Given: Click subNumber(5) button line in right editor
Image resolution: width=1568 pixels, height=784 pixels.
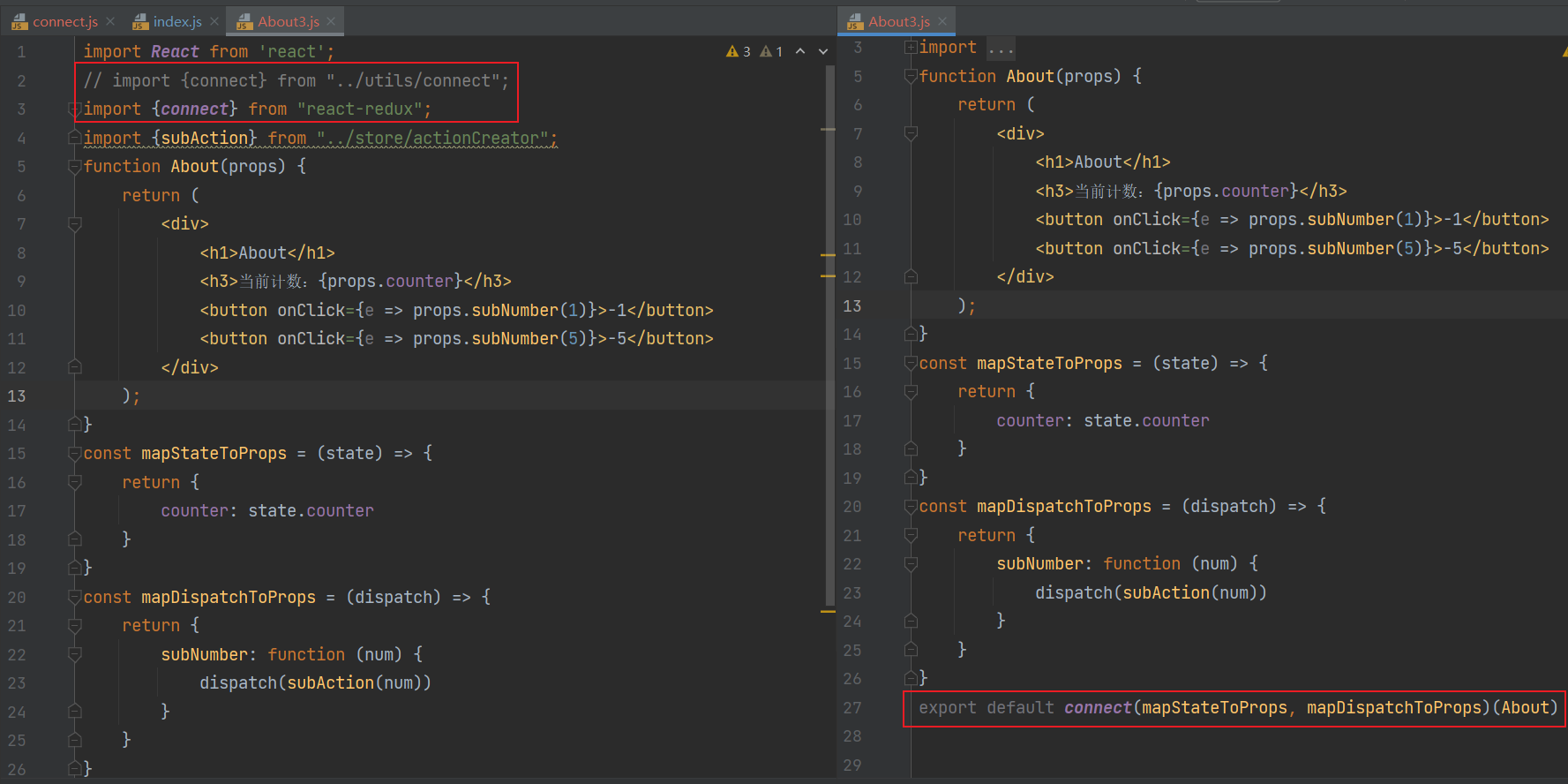Looking at the screenshot, I should click(x=1292, y=249).
